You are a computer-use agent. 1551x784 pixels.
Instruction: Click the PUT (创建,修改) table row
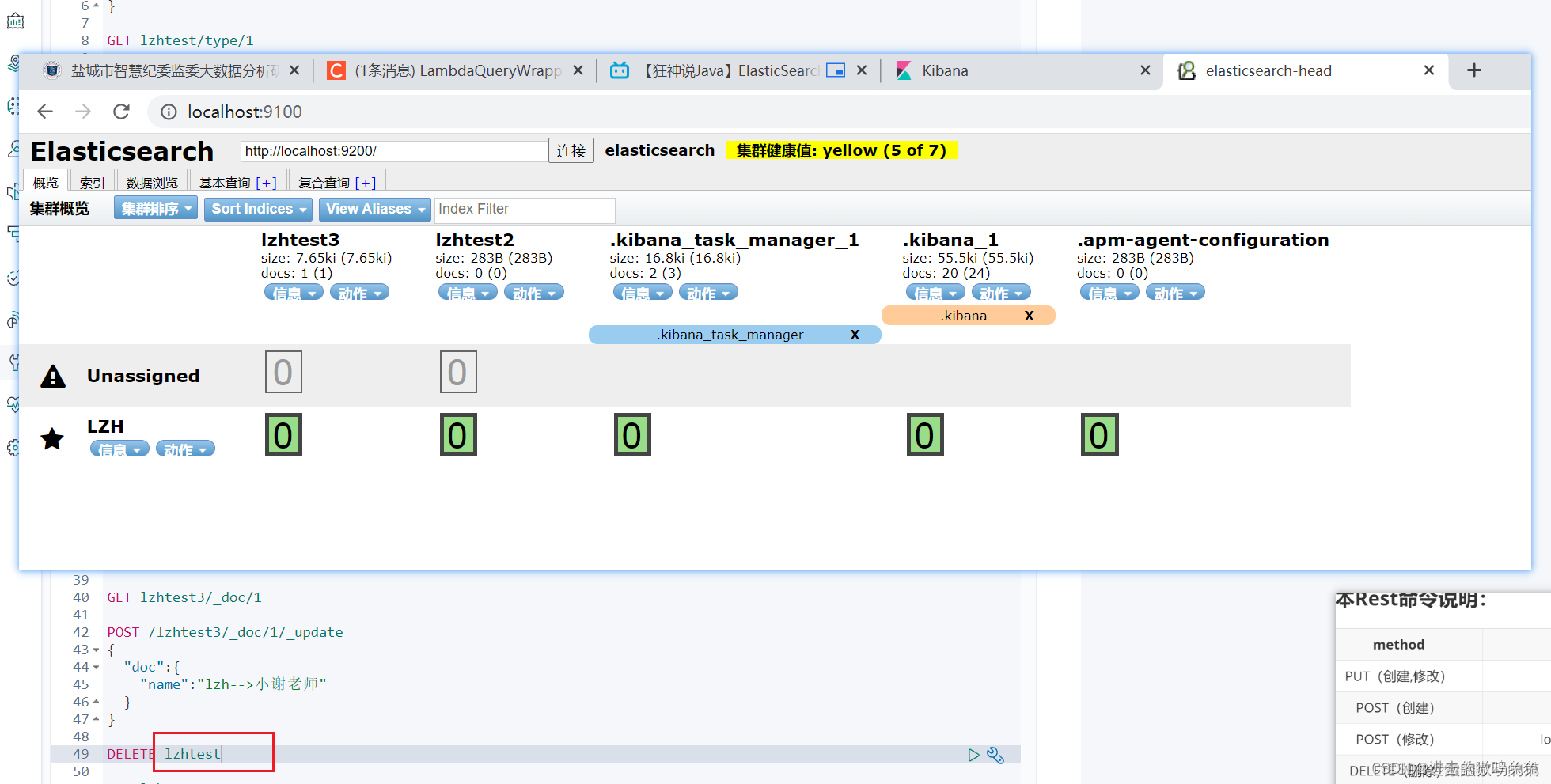(x=1443, y=676)
